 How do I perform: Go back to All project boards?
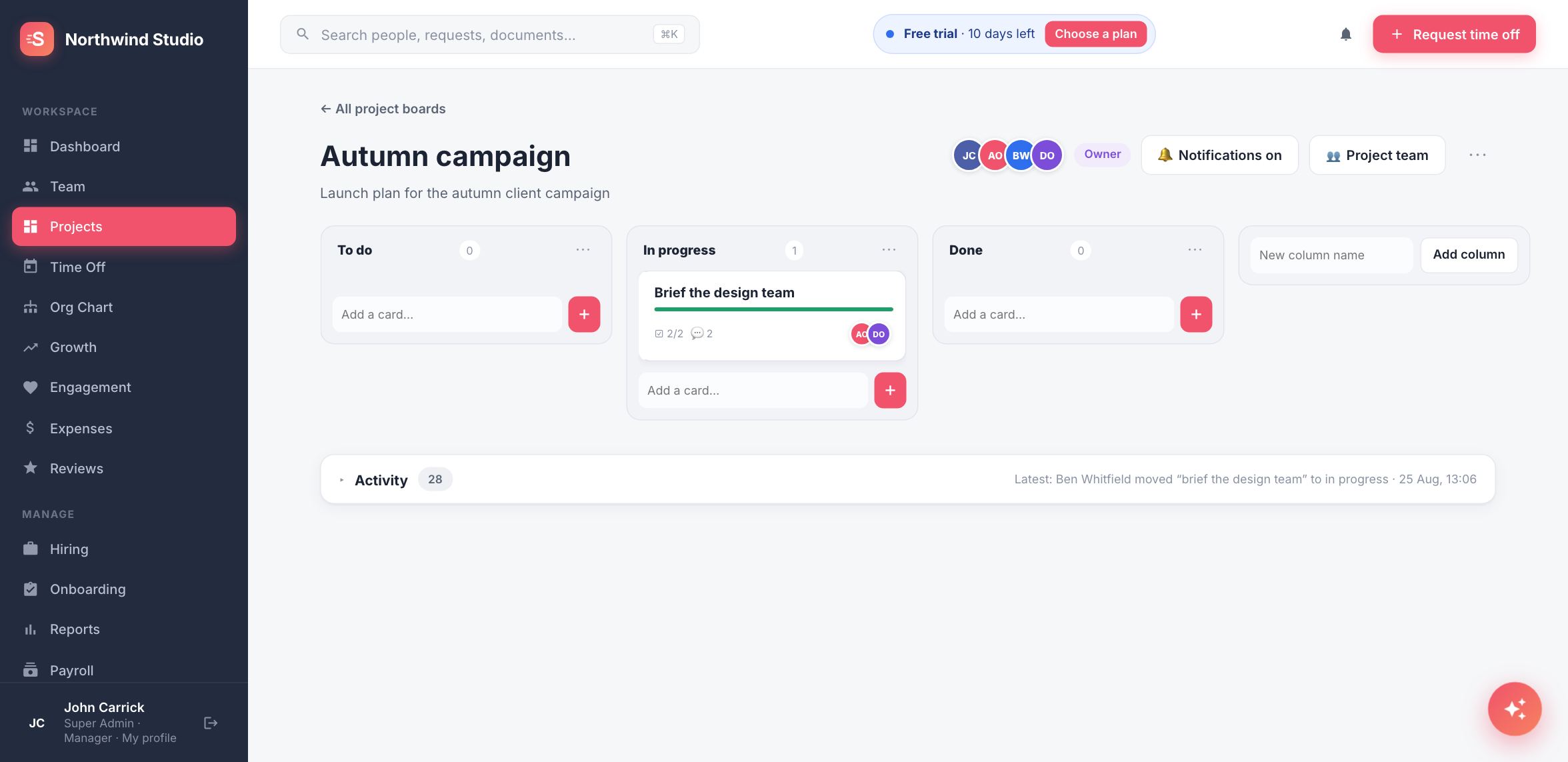coord(383,109)
